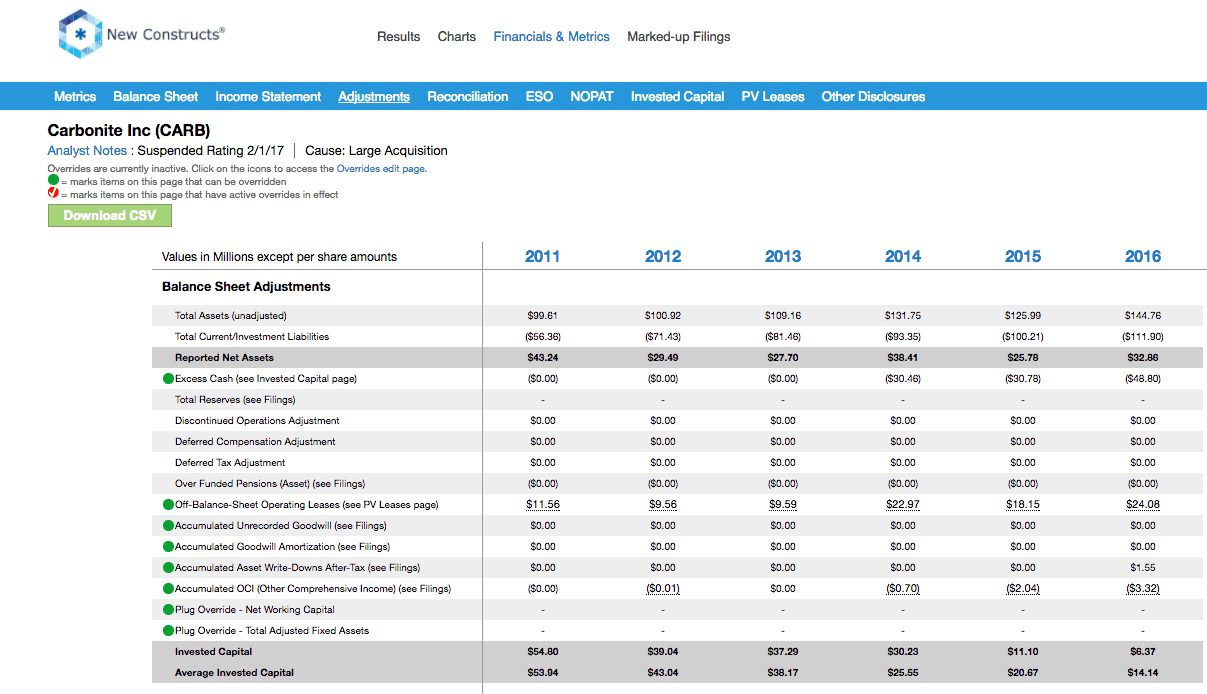
Task: Open the 2011 operating leases value $11.56
Action: (543, 505)
